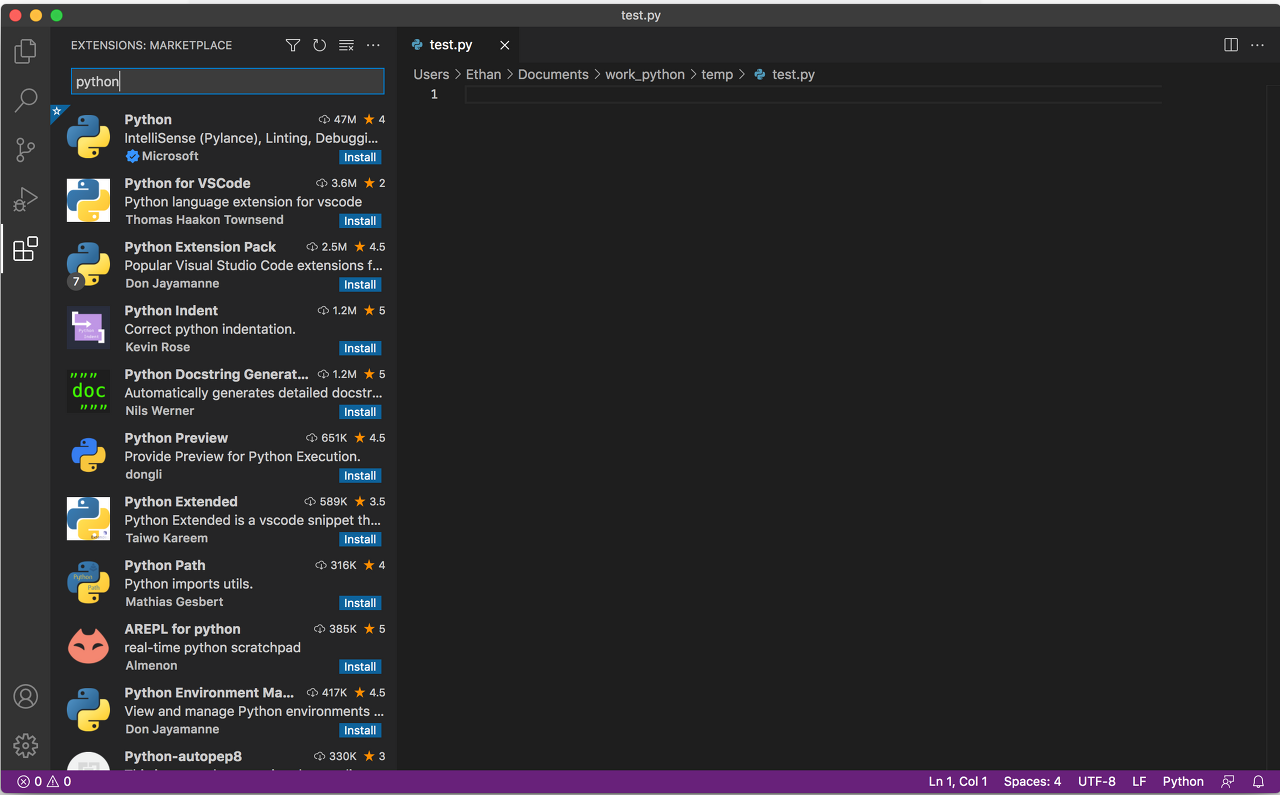Click the temp breadcrumb
This screenshot has width=1280, height=795.
click(x=717, y=75)
